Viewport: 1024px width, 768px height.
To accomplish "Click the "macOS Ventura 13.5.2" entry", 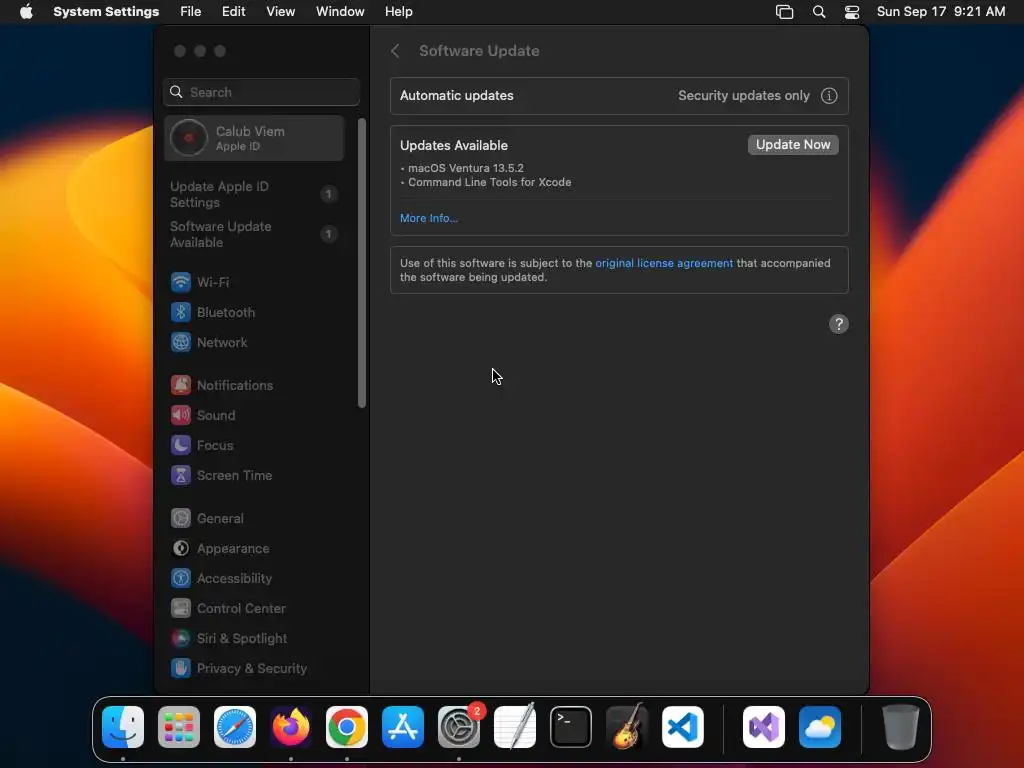I will coord(466,168).
